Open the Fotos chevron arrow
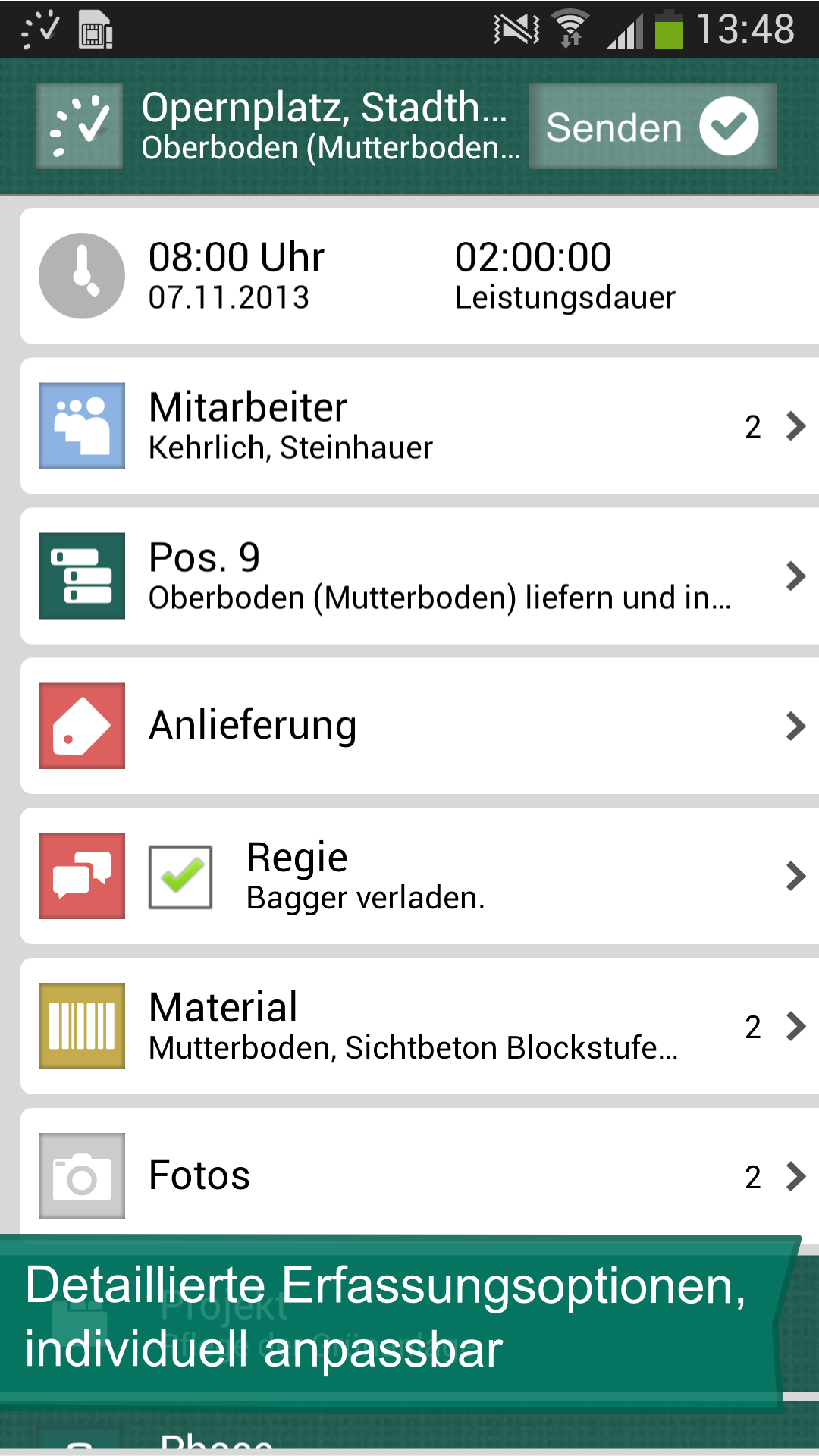Image resolution: width=819 pixels, height=1456 pixels. tap(795, 1177)
